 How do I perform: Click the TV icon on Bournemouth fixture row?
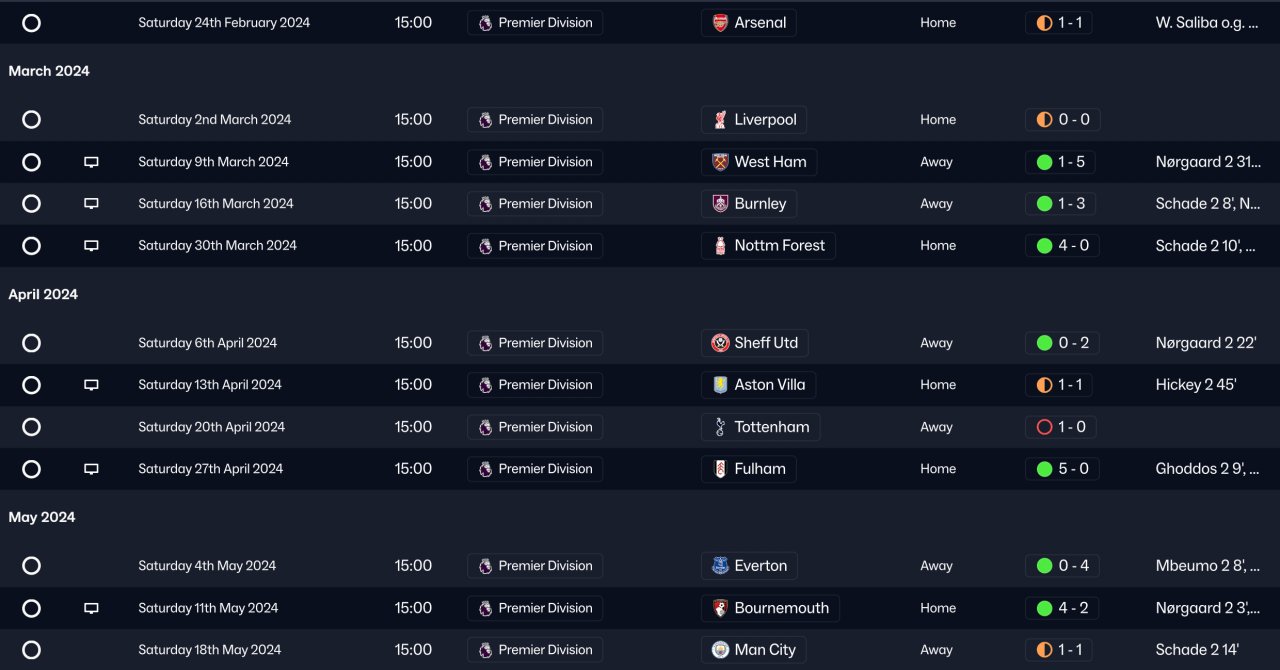(x=91, y=608)
